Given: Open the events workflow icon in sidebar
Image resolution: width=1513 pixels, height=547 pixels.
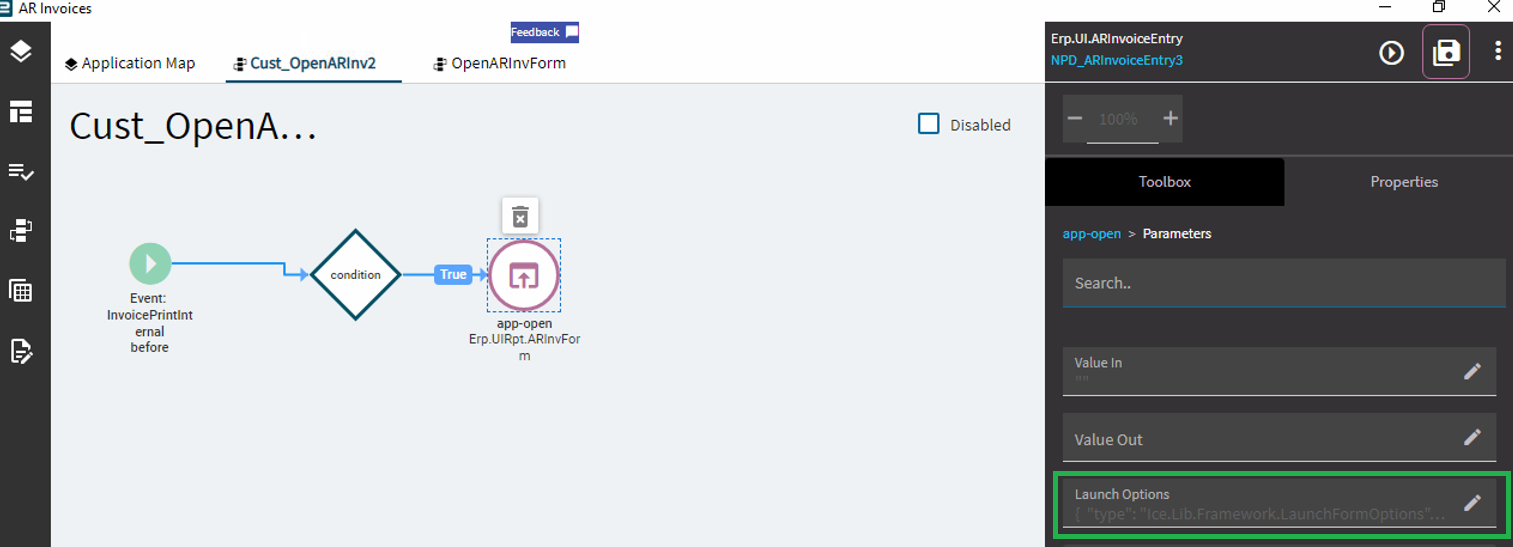Looking at the screenshot, I should click(x=21, y=231).
